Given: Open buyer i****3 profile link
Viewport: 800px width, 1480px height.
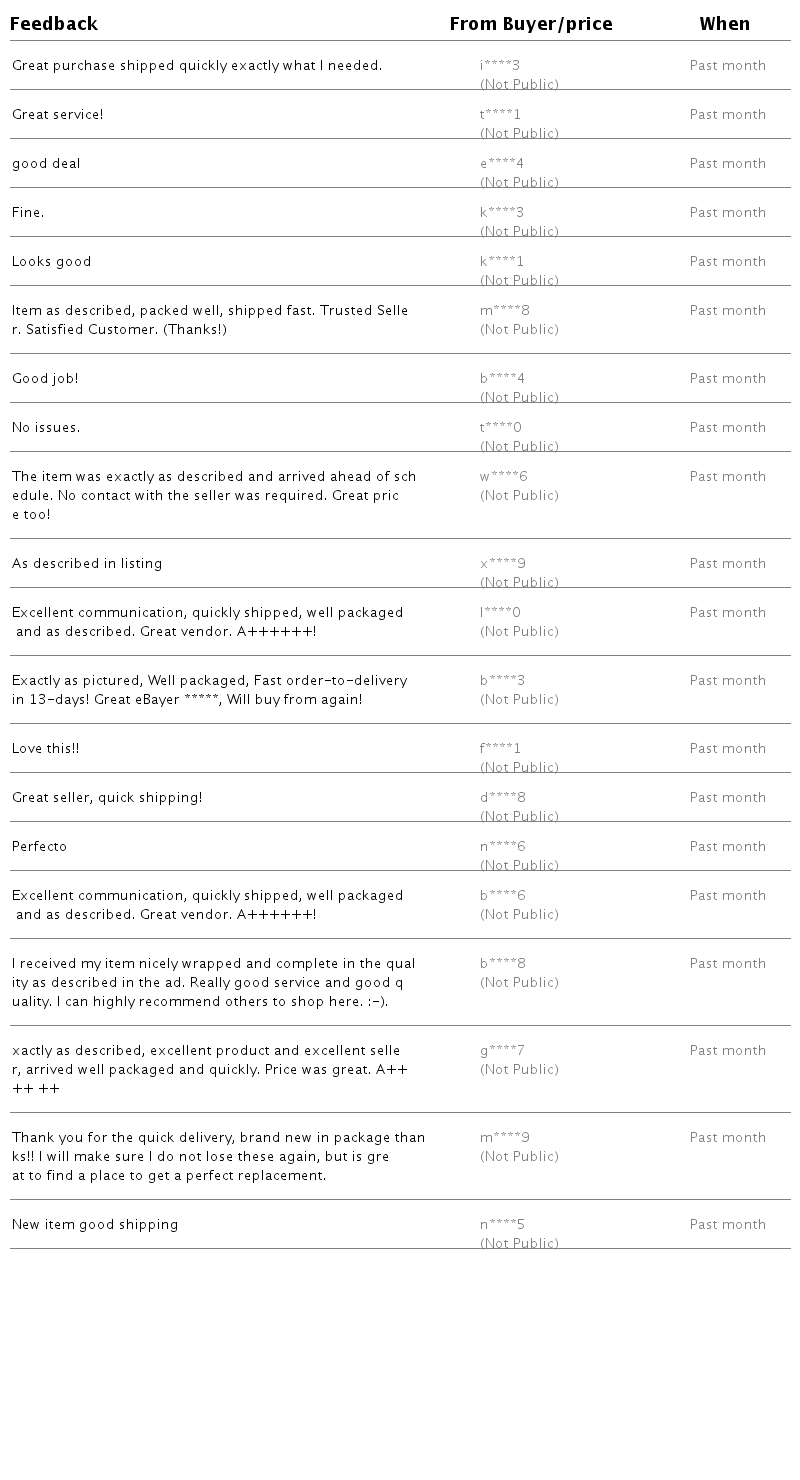Looking at the screenshot, I should (500, 66).
